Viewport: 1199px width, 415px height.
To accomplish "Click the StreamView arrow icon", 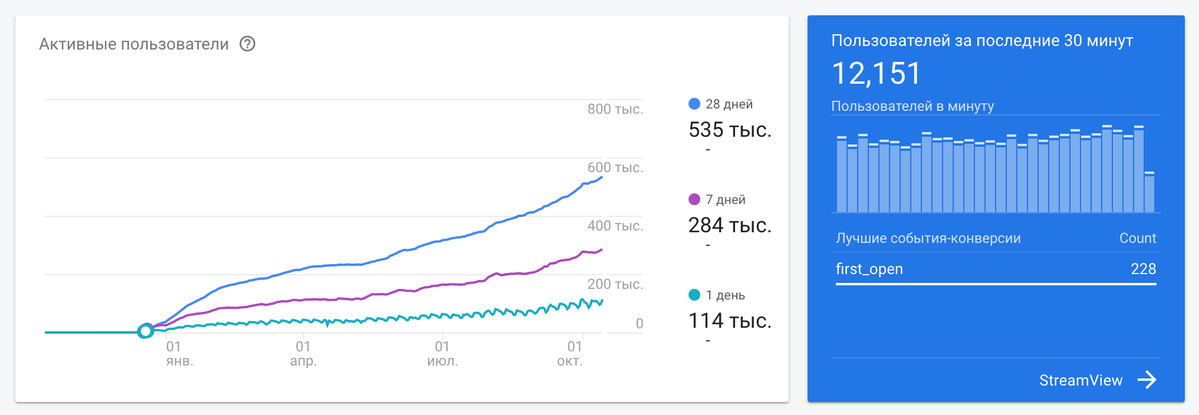I will coord(1146,380).
